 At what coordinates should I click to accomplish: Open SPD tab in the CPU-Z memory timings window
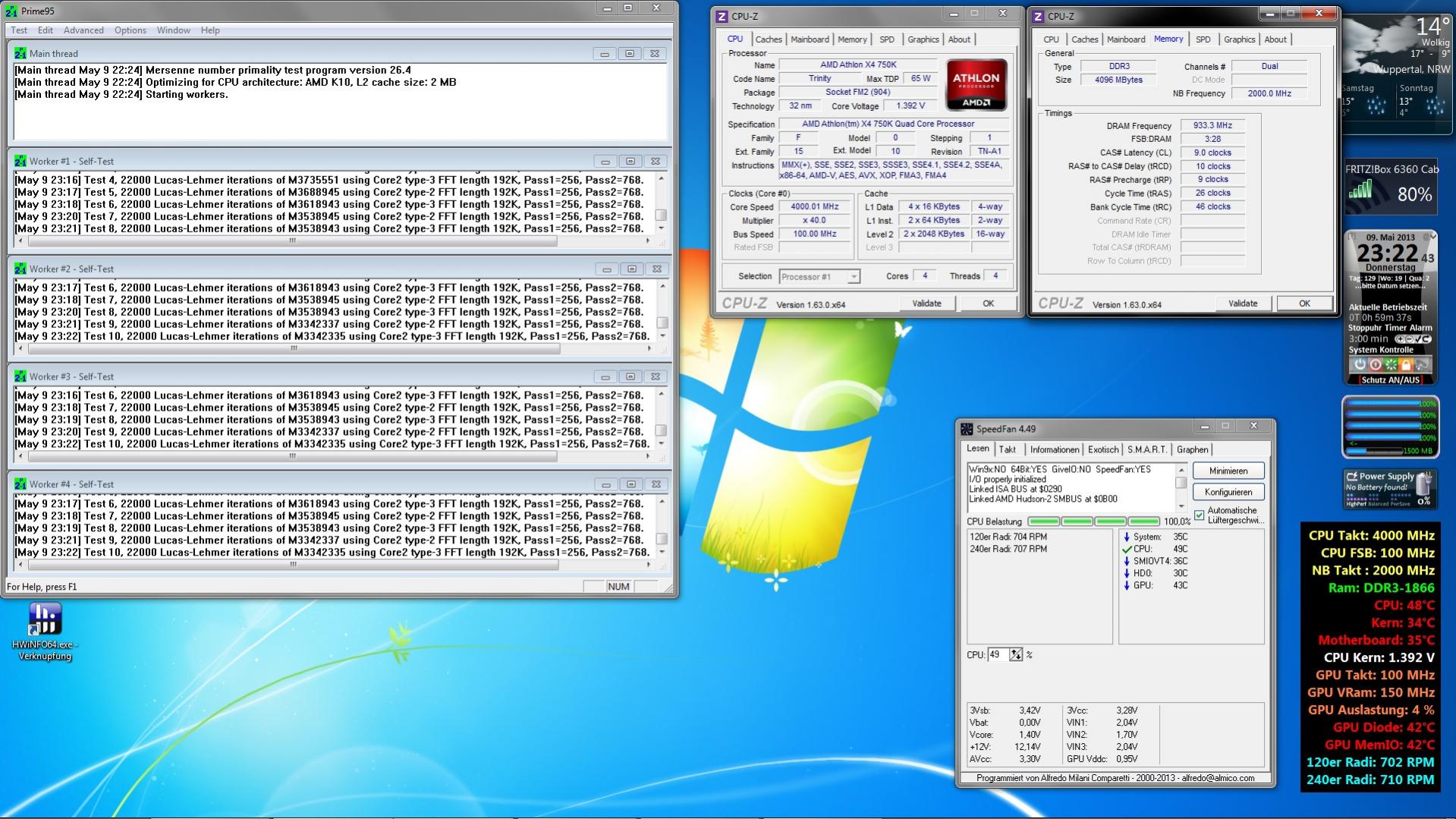[1203, 39]
